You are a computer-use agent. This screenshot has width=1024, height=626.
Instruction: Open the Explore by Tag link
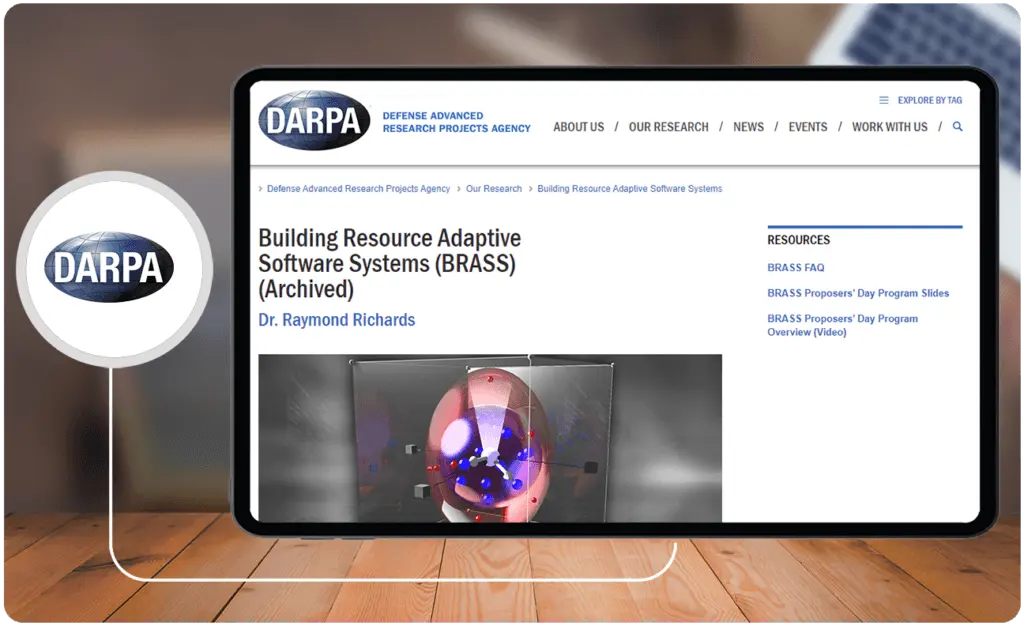[929, 101]
